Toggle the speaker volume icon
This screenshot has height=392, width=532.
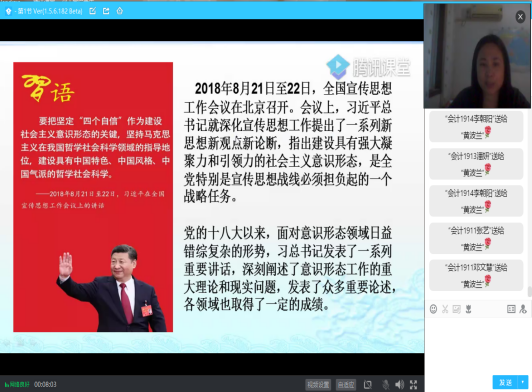(399, 385)
